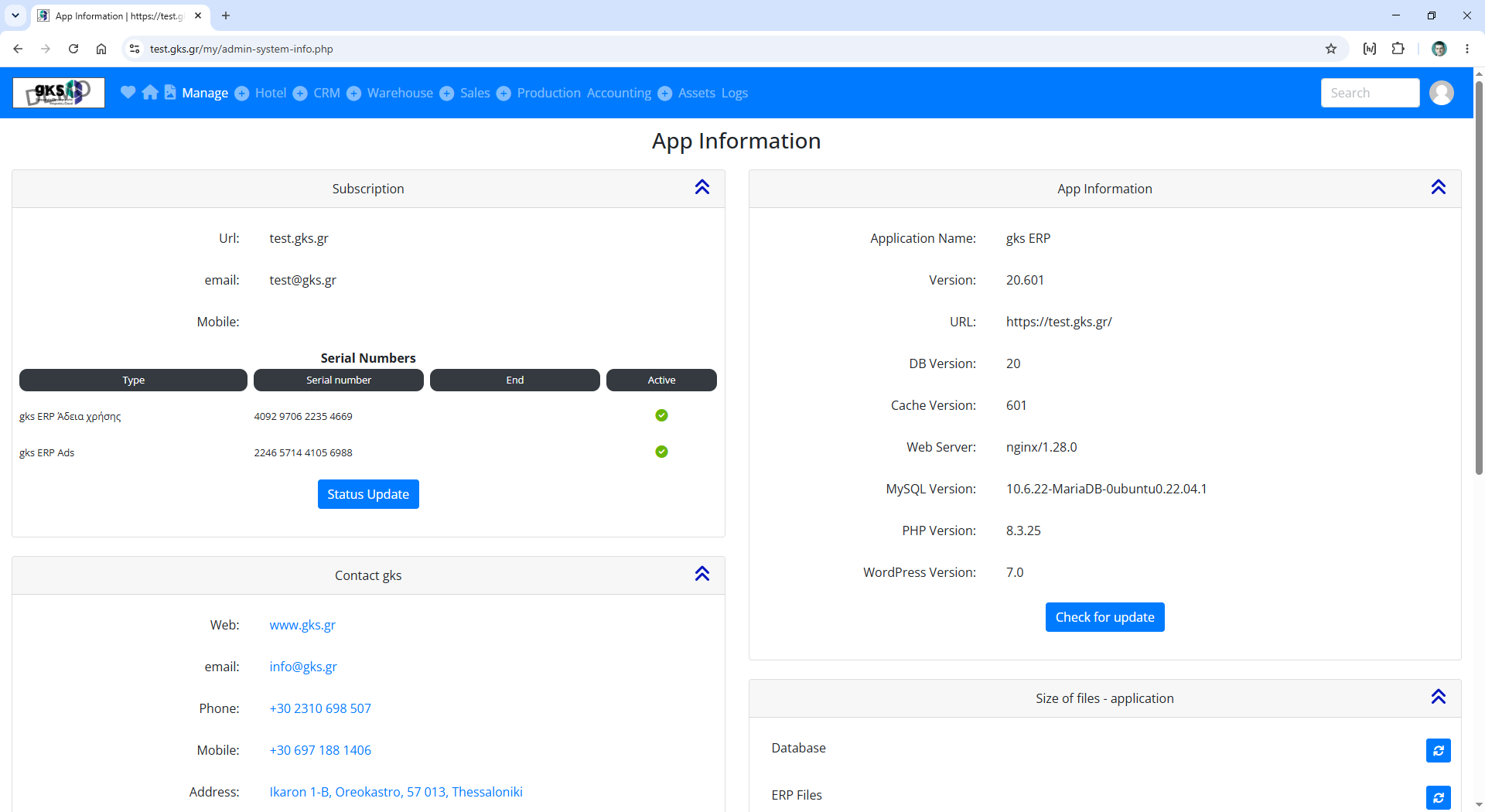This screenshot has width=1485, height=812.
Task: Open the tab search dropdown arrow
Action: click(x=15, y=15)
